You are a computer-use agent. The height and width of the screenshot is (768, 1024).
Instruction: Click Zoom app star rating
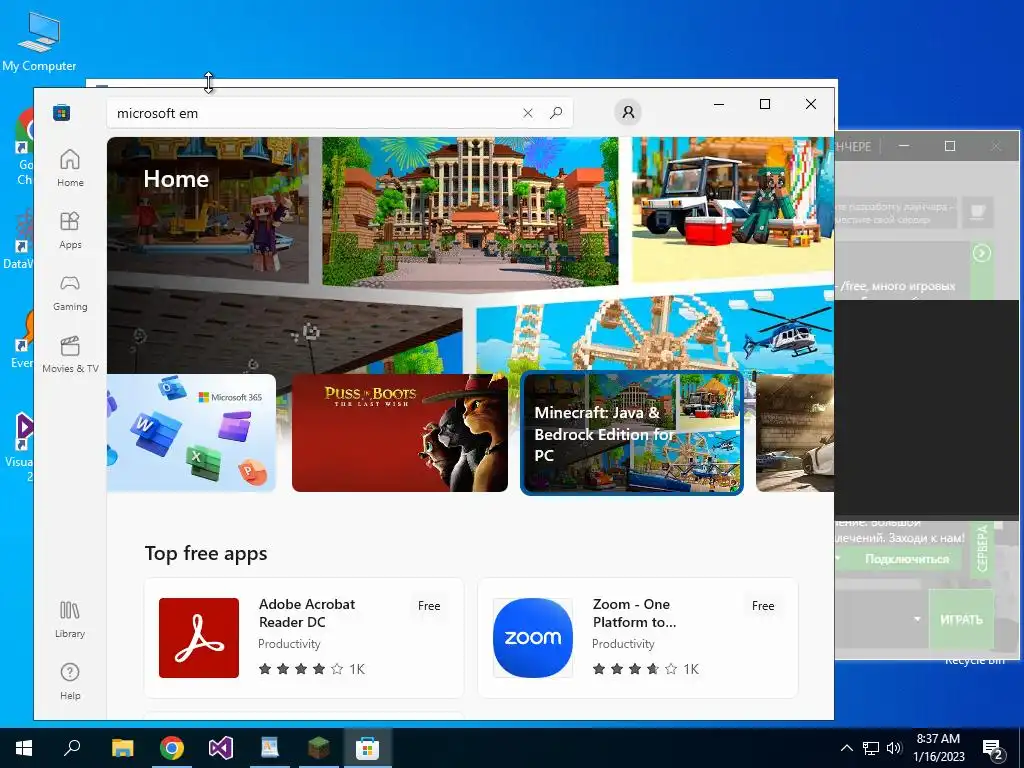point(635,669)
